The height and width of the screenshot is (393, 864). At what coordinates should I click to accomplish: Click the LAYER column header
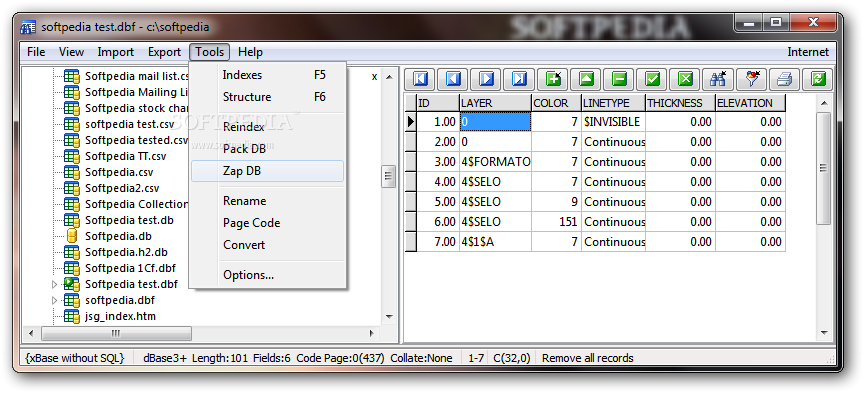click(495, 103)
